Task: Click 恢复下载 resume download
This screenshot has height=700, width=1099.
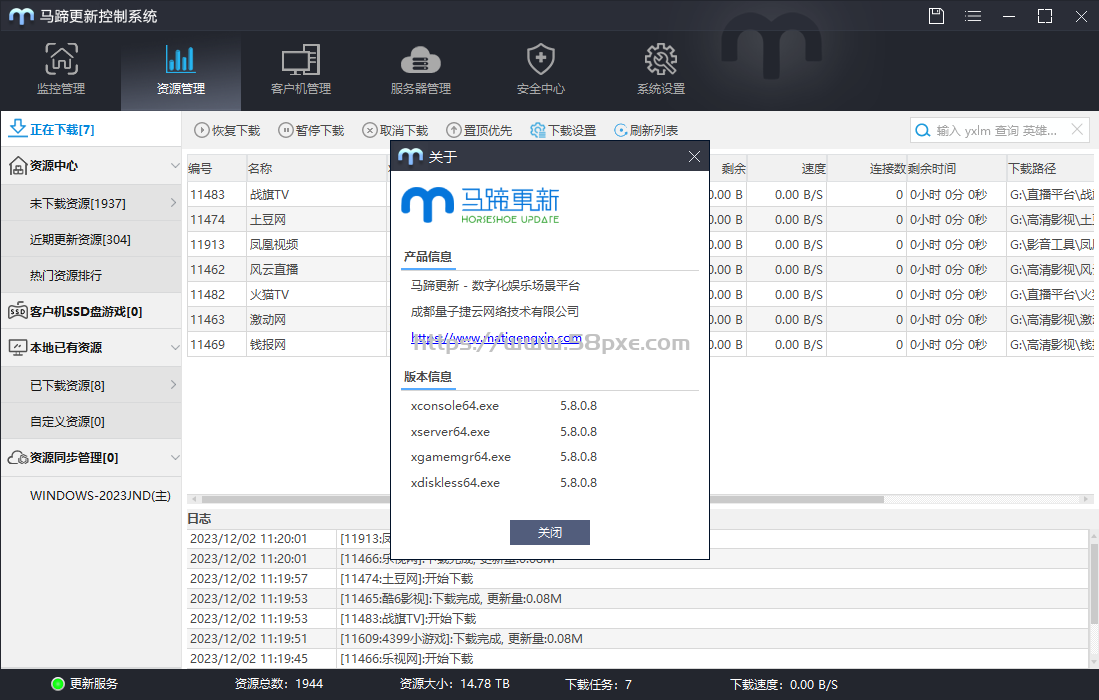Action: point(227,130)
